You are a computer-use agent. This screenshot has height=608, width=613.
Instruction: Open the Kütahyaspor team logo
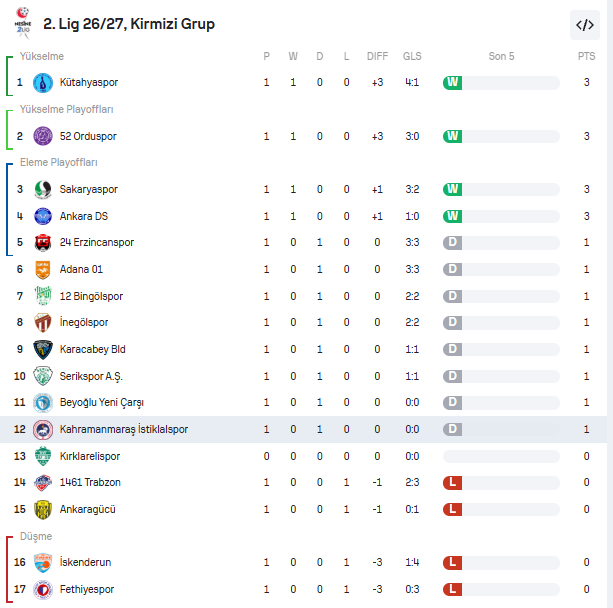[x=43, y=83]
